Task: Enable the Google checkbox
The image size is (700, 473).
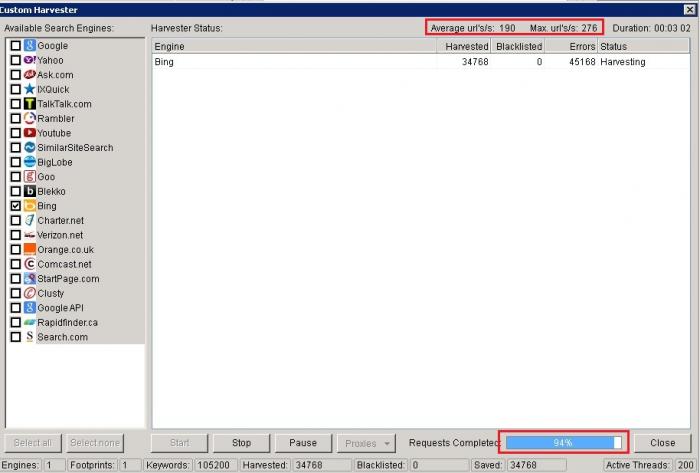Action: coord(16,46)
